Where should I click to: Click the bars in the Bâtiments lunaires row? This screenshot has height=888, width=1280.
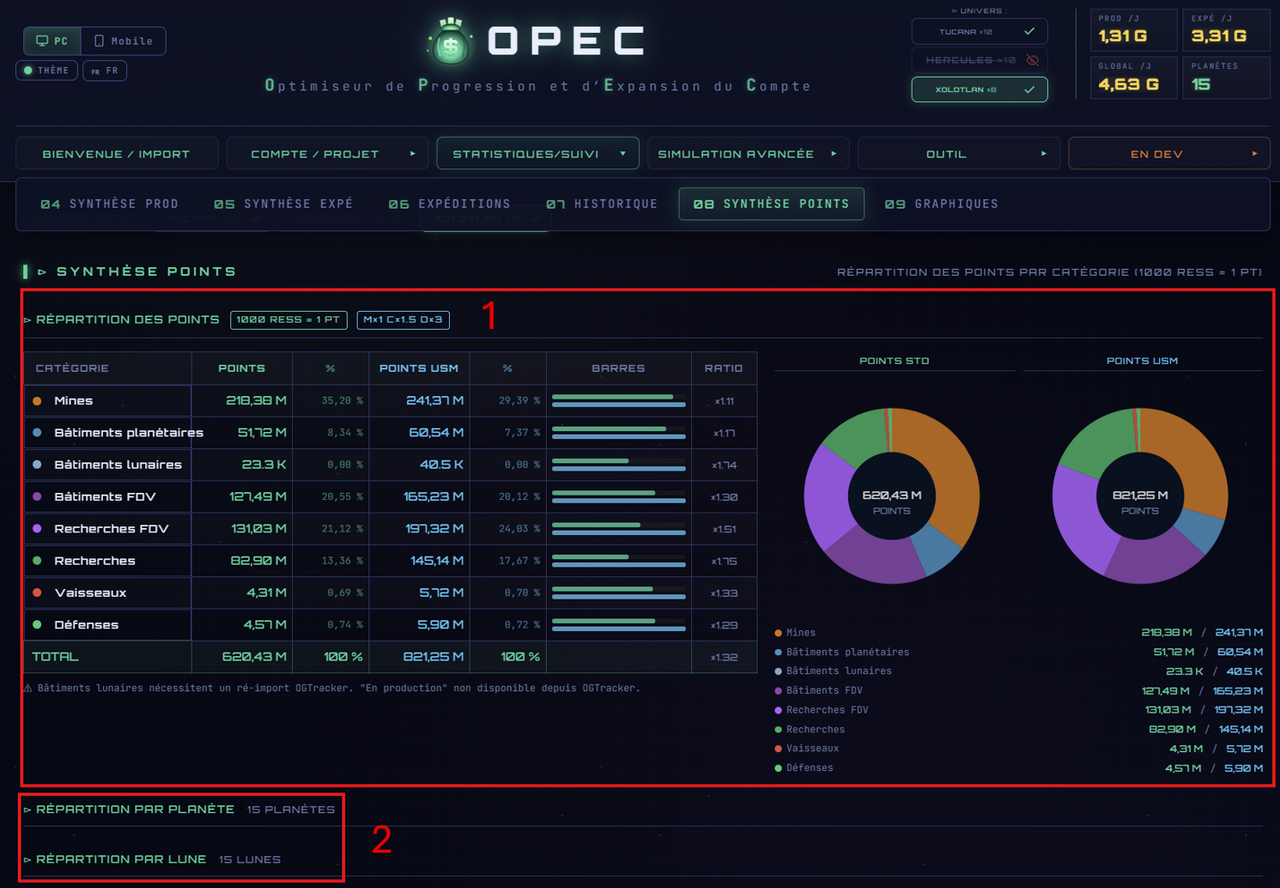(619, 465)
